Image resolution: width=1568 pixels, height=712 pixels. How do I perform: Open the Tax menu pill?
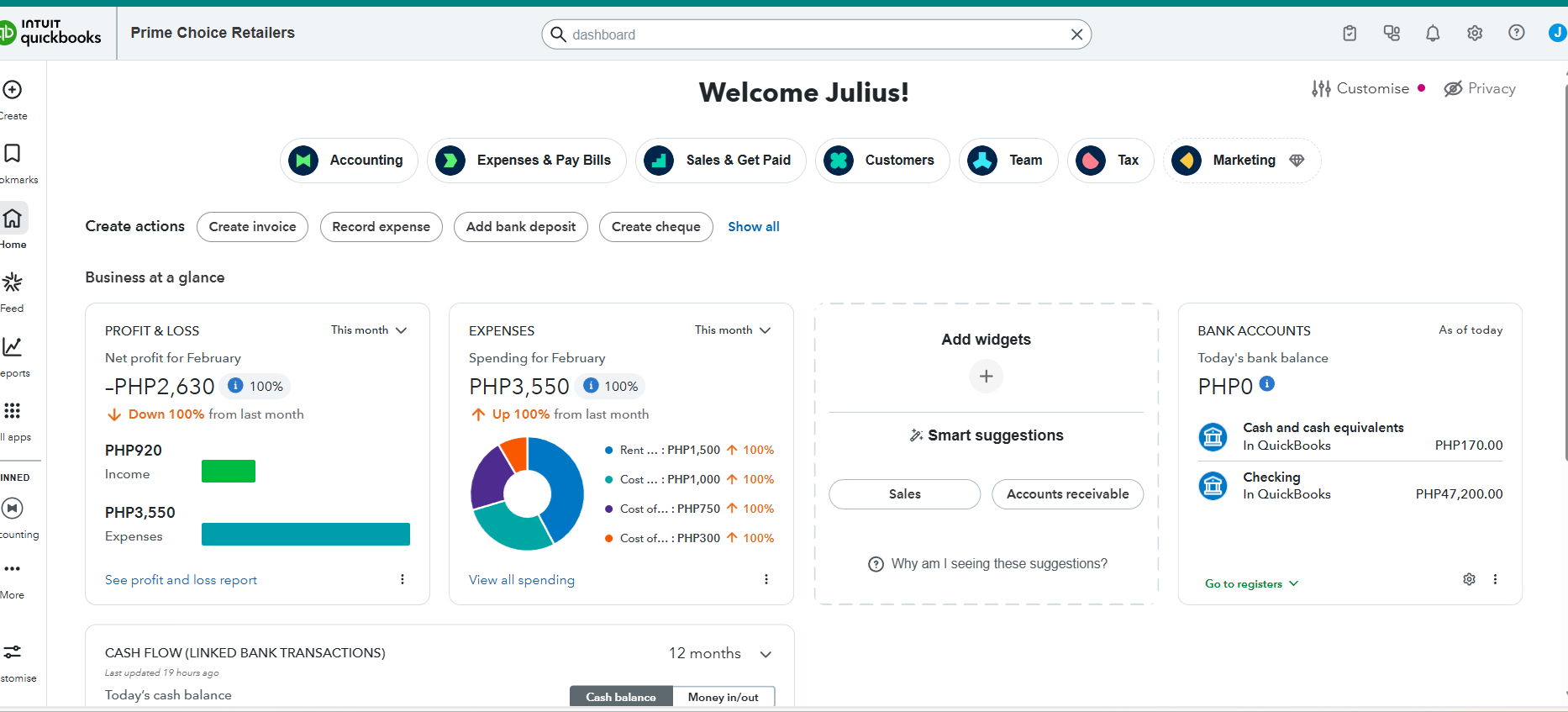coord(1111,160)
